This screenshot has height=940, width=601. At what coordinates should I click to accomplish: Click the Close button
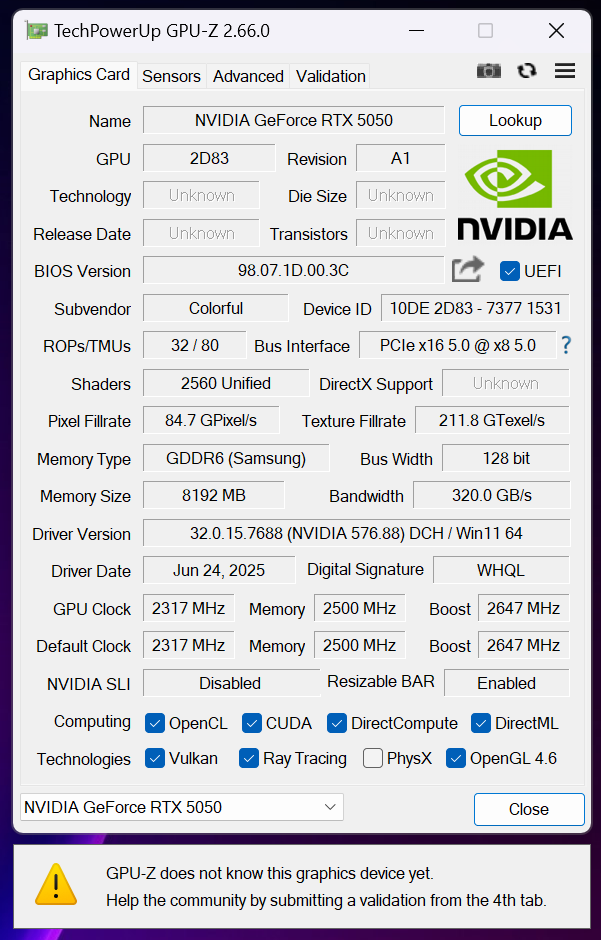tap(529, 809)
